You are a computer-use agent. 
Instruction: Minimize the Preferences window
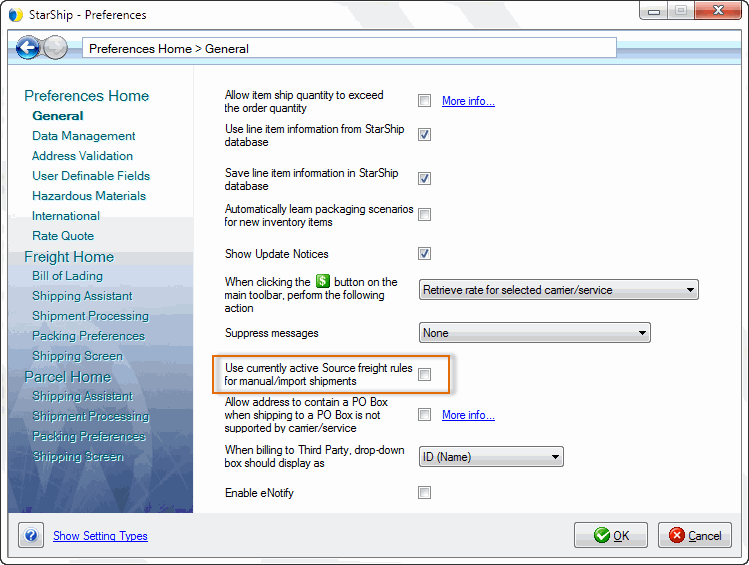tap(654, 11)
